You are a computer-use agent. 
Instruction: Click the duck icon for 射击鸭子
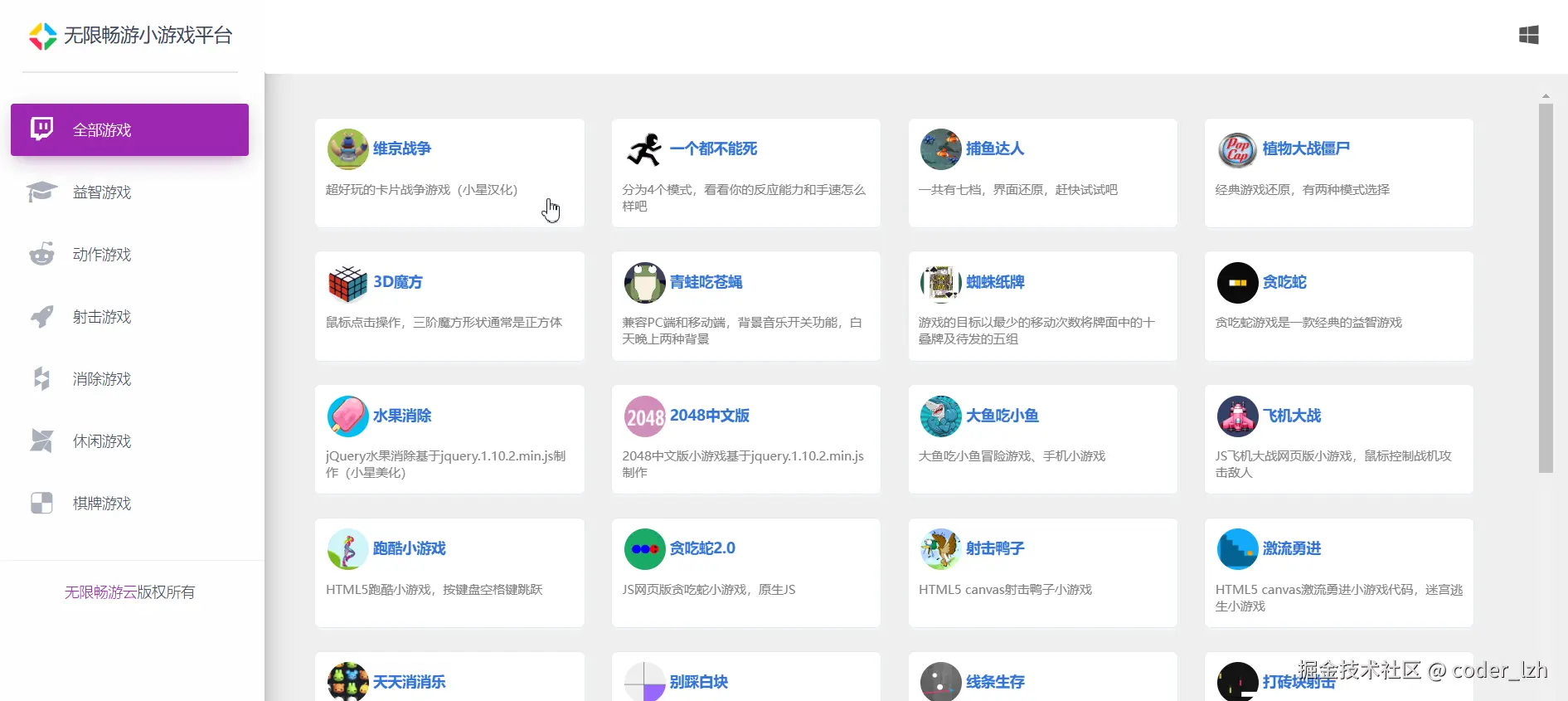click(x=941, y=549)
